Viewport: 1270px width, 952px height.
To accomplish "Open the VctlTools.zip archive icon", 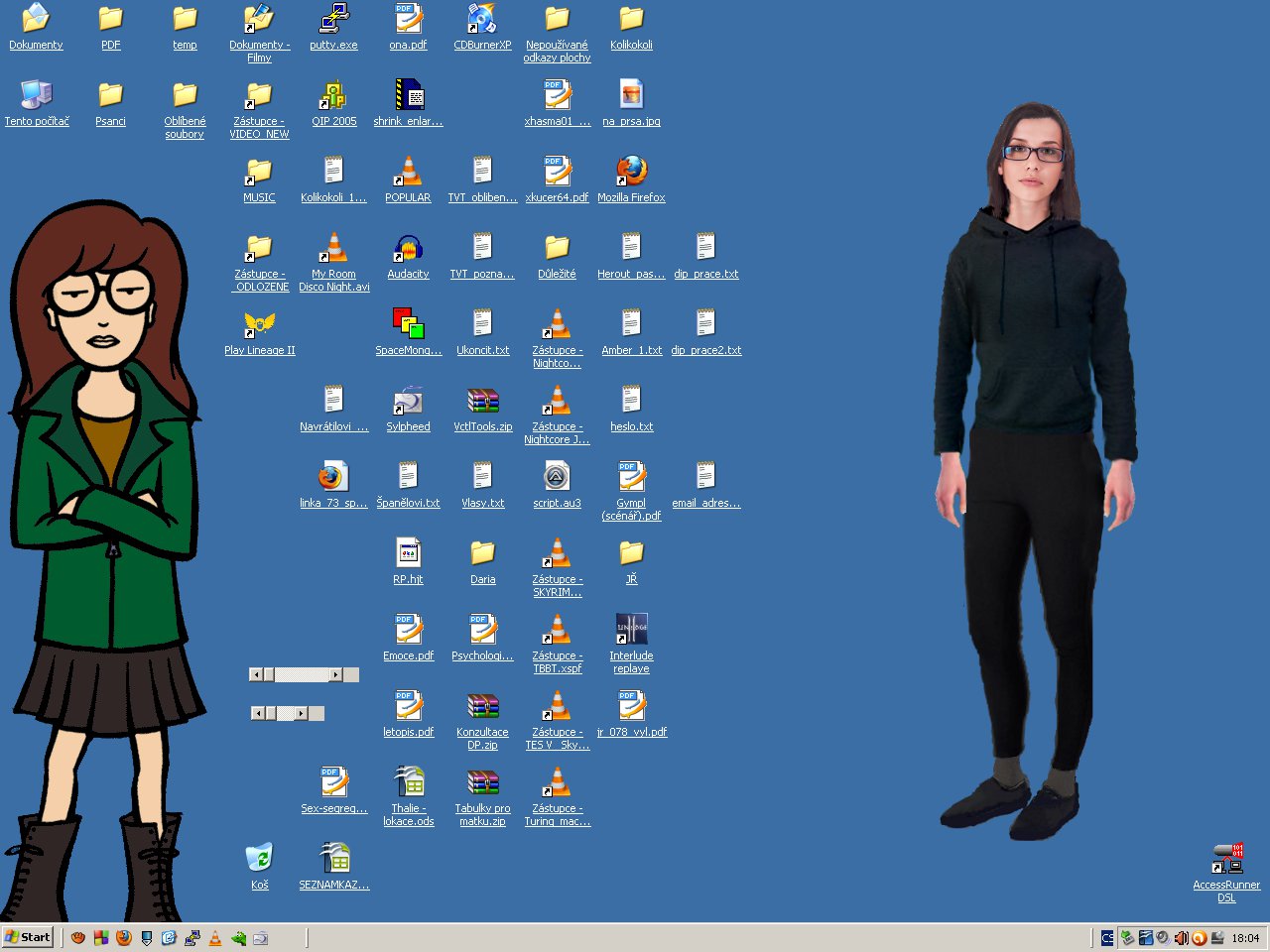I will tap(482, 402).
